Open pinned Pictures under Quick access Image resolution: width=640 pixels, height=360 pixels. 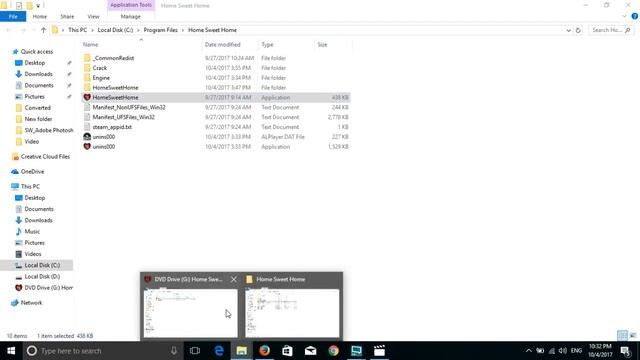point(34,96)
